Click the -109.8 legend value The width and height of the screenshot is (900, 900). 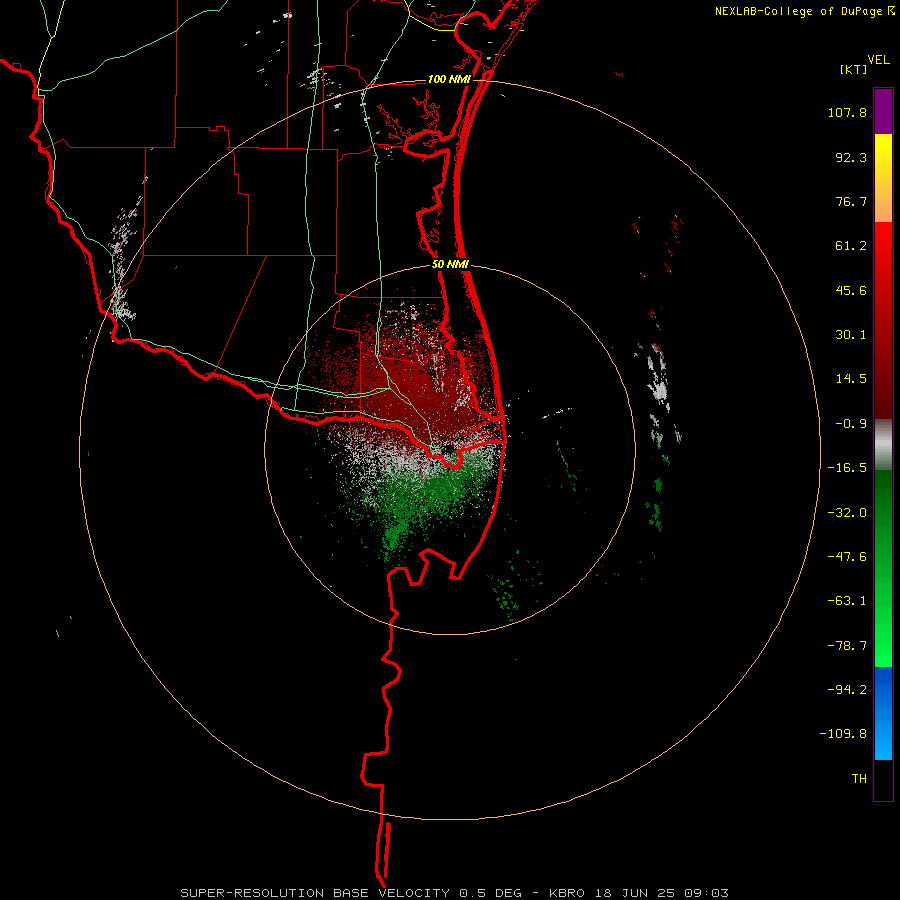[x=843, y=734]
